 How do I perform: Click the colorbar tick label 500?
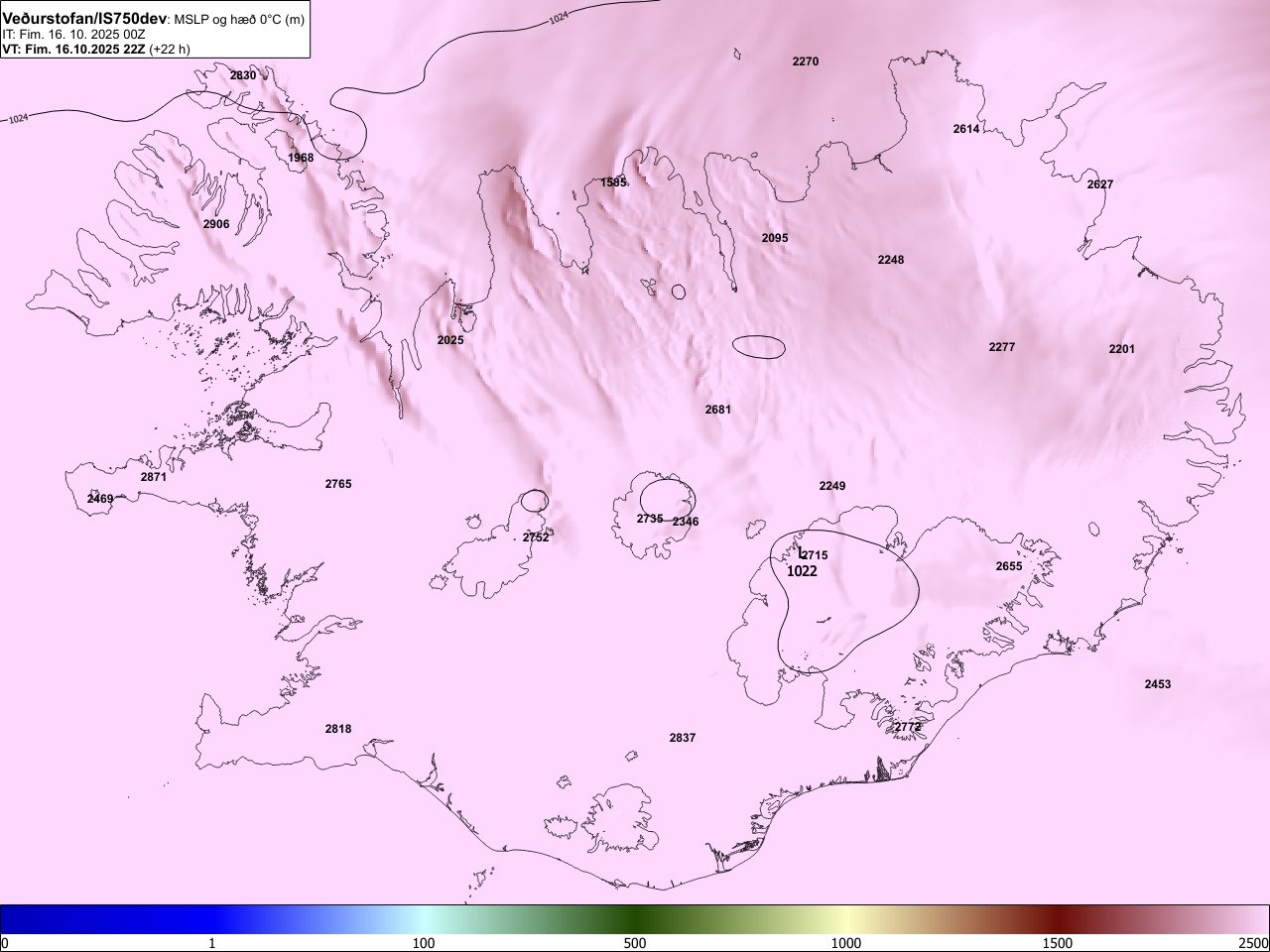635,943
